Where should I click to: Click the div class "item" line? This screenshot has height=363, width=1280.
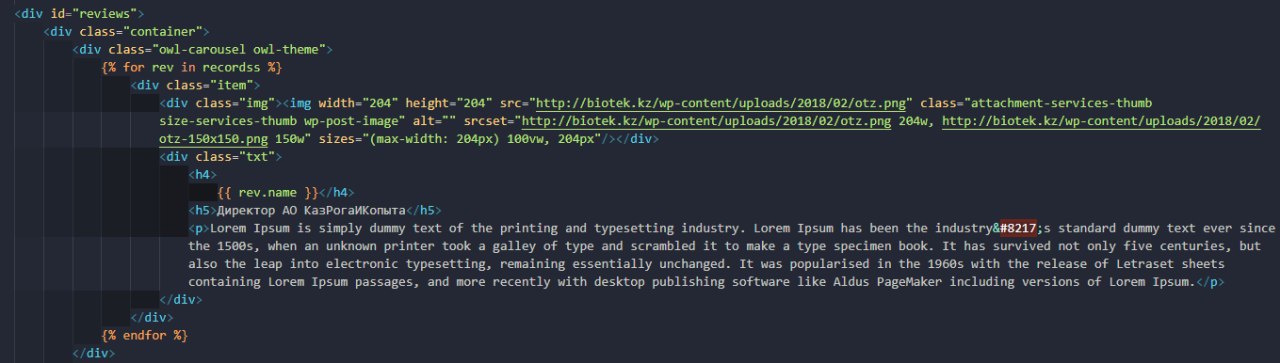tap(194, 85)
